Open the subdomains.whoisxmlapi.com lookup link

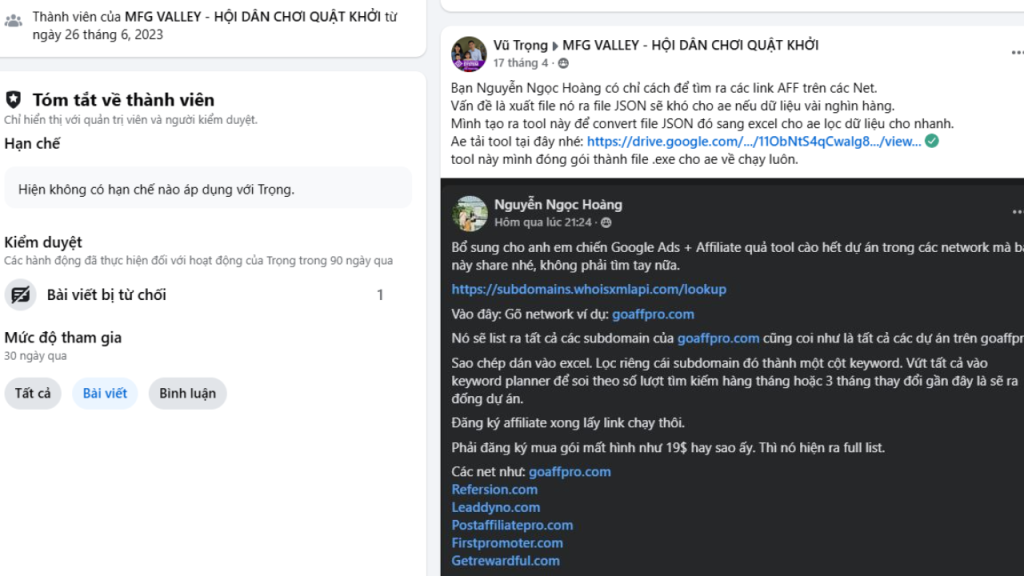point(589,289)
